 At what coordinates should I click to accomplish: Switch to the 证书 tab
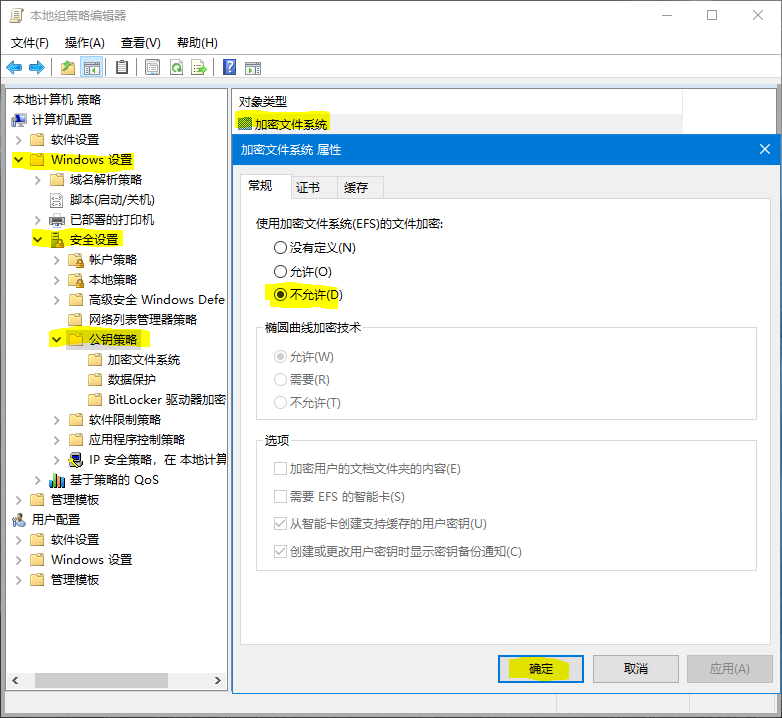[x=308, y=188]
